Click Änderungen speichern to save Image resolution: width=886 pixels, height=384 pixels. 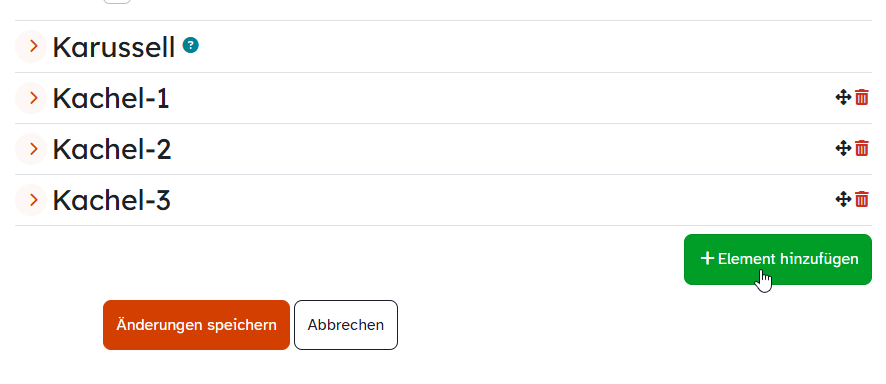pyautogui.click(x=196, y=325)
